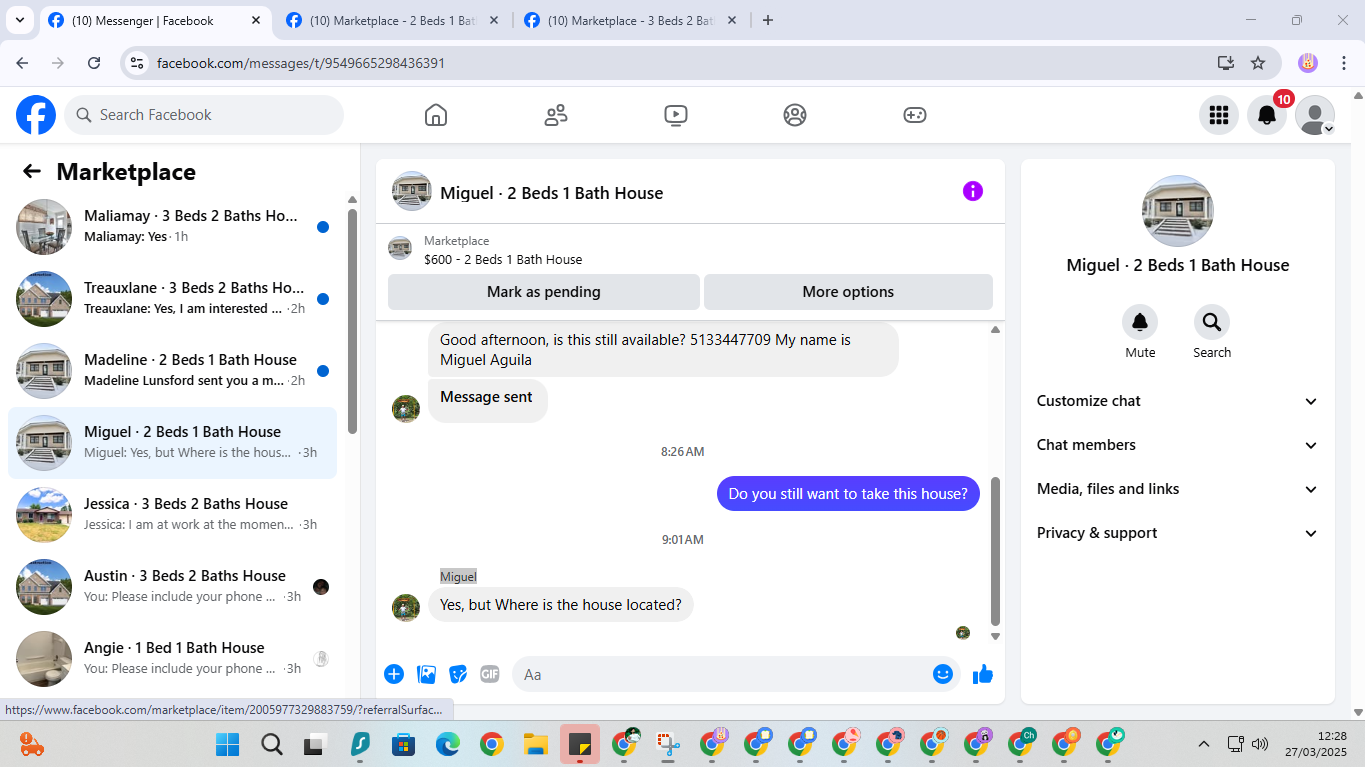Open Austin 3 Beds 2 Baths House conversation
1365x767 pixels.
coord(172,587)
